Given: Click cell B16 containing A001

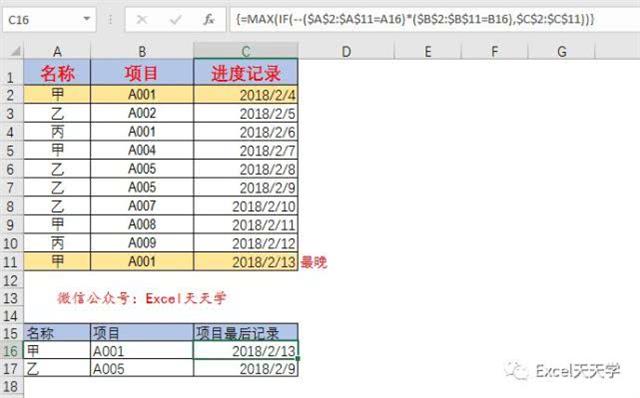Looking at the screenshot, I should click(x=142, y=351).
